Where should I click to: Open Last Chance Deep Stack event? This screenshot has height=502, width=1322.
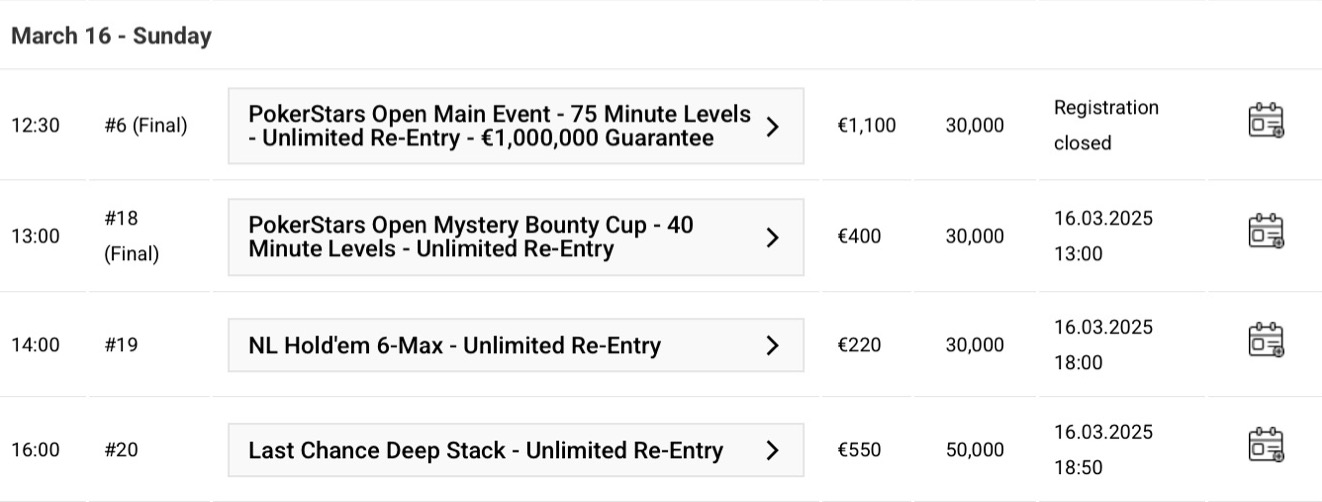point(485,450)
